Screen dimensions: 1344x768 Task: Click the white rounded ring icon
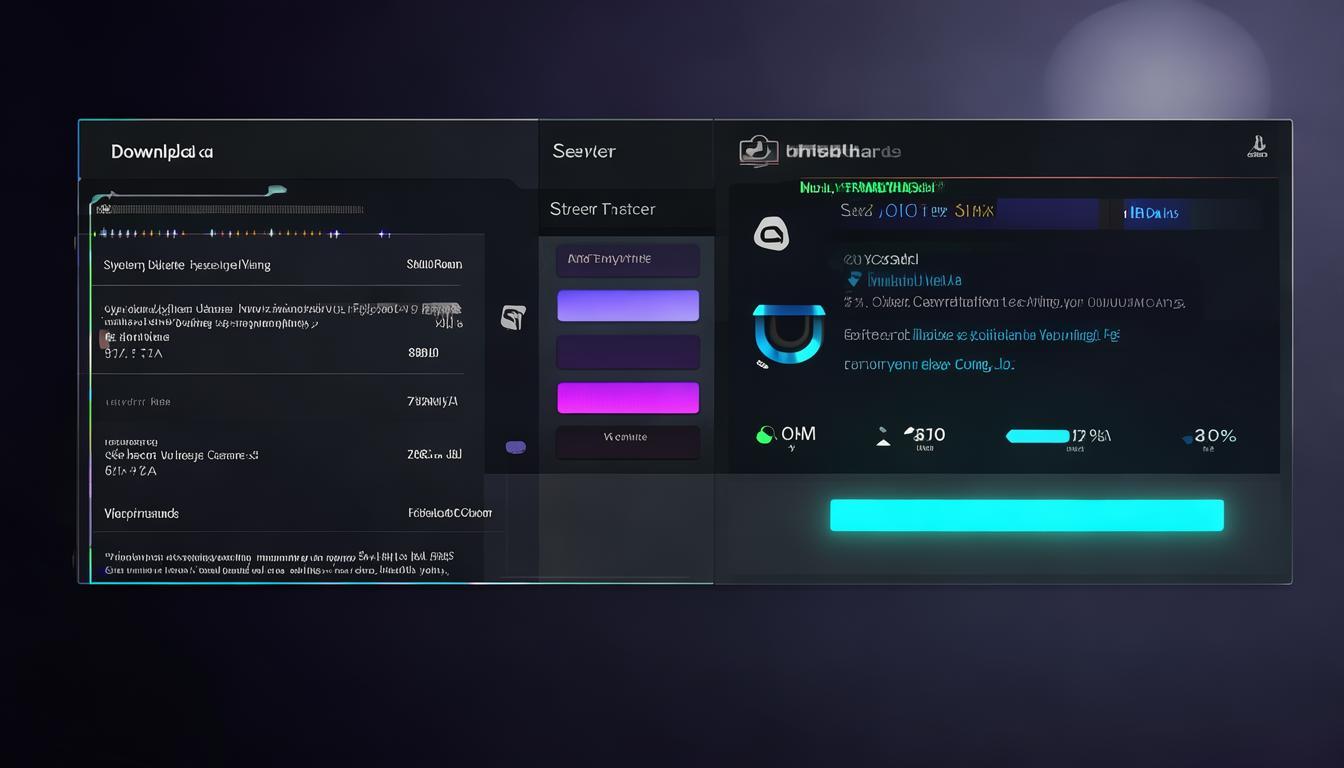click(771, 235)
